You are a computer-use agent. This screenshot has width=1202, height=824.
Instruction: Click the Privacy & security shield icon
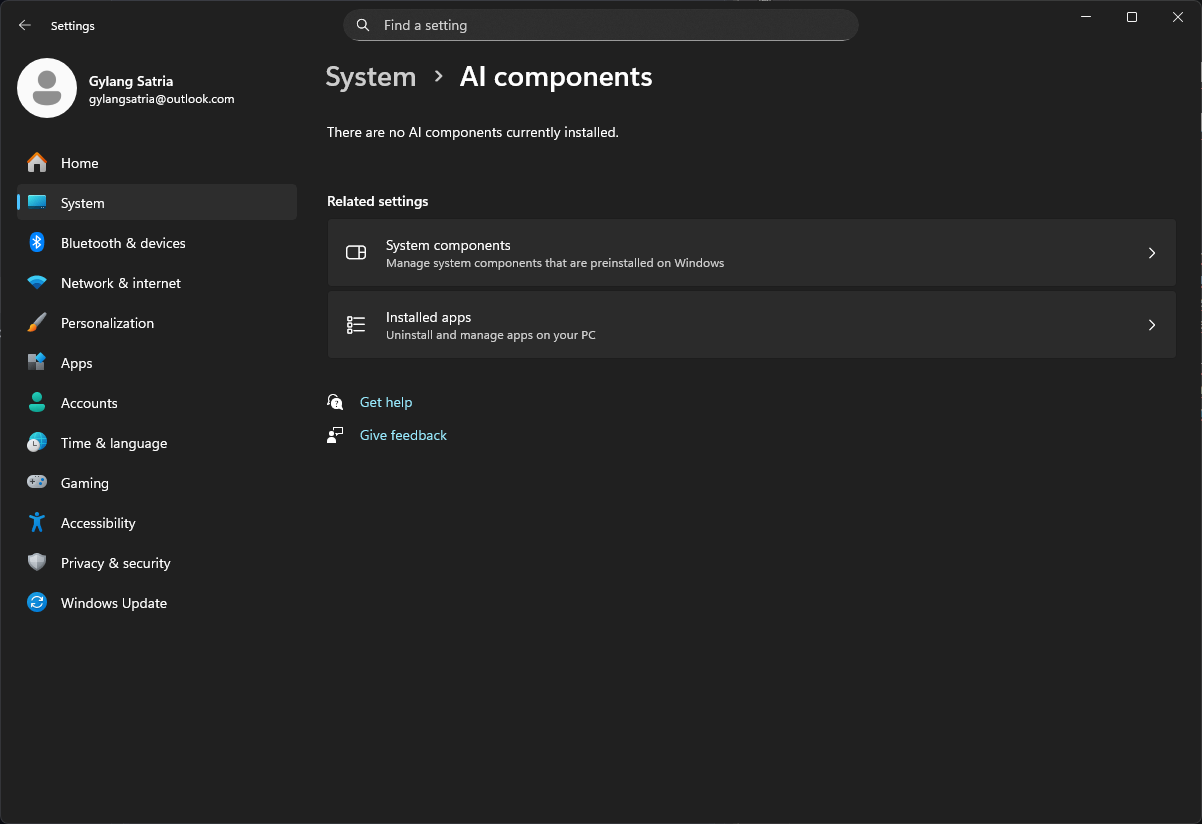coord(37,563)
